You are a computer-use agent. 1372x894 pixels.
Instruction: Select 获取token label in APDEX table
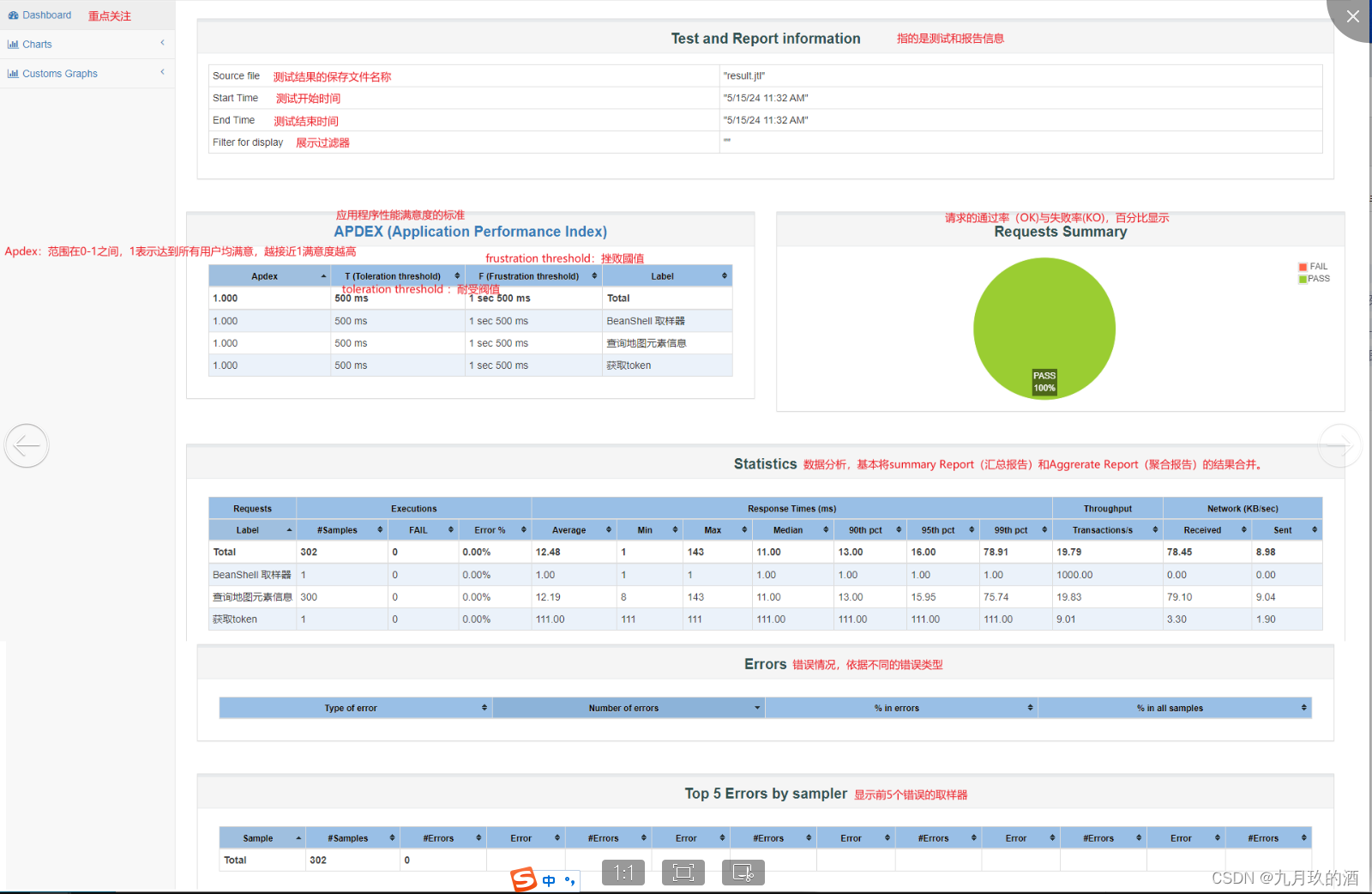pos(629,365)
